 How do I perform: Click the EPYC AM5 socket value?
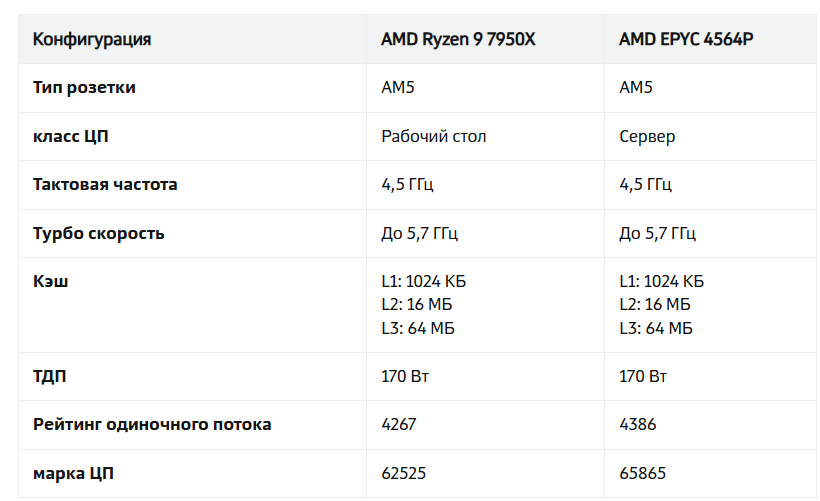coord(636,88)
